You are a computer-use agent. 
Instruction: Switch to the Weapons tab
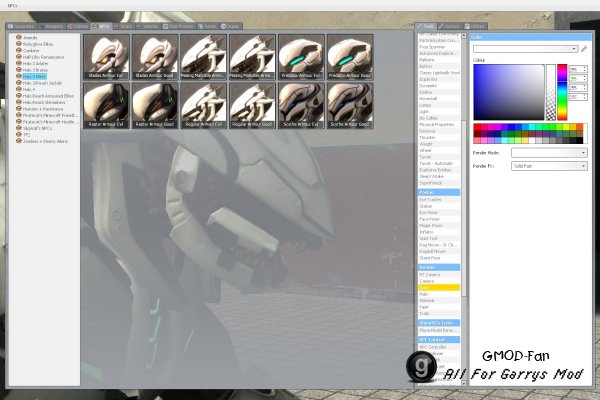tap(52, 26)
